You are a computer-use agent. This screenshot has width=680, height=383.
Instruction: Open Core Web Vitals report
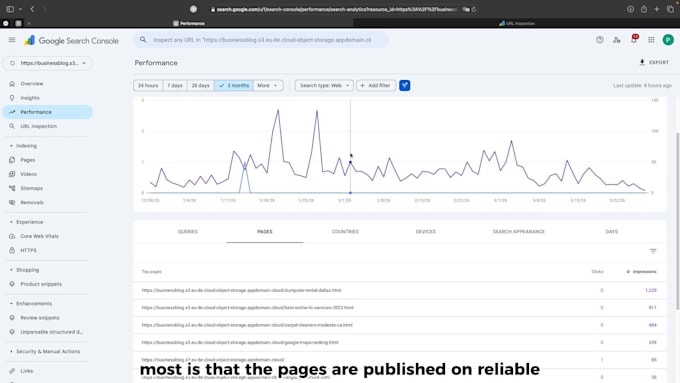tap(39, 236)
